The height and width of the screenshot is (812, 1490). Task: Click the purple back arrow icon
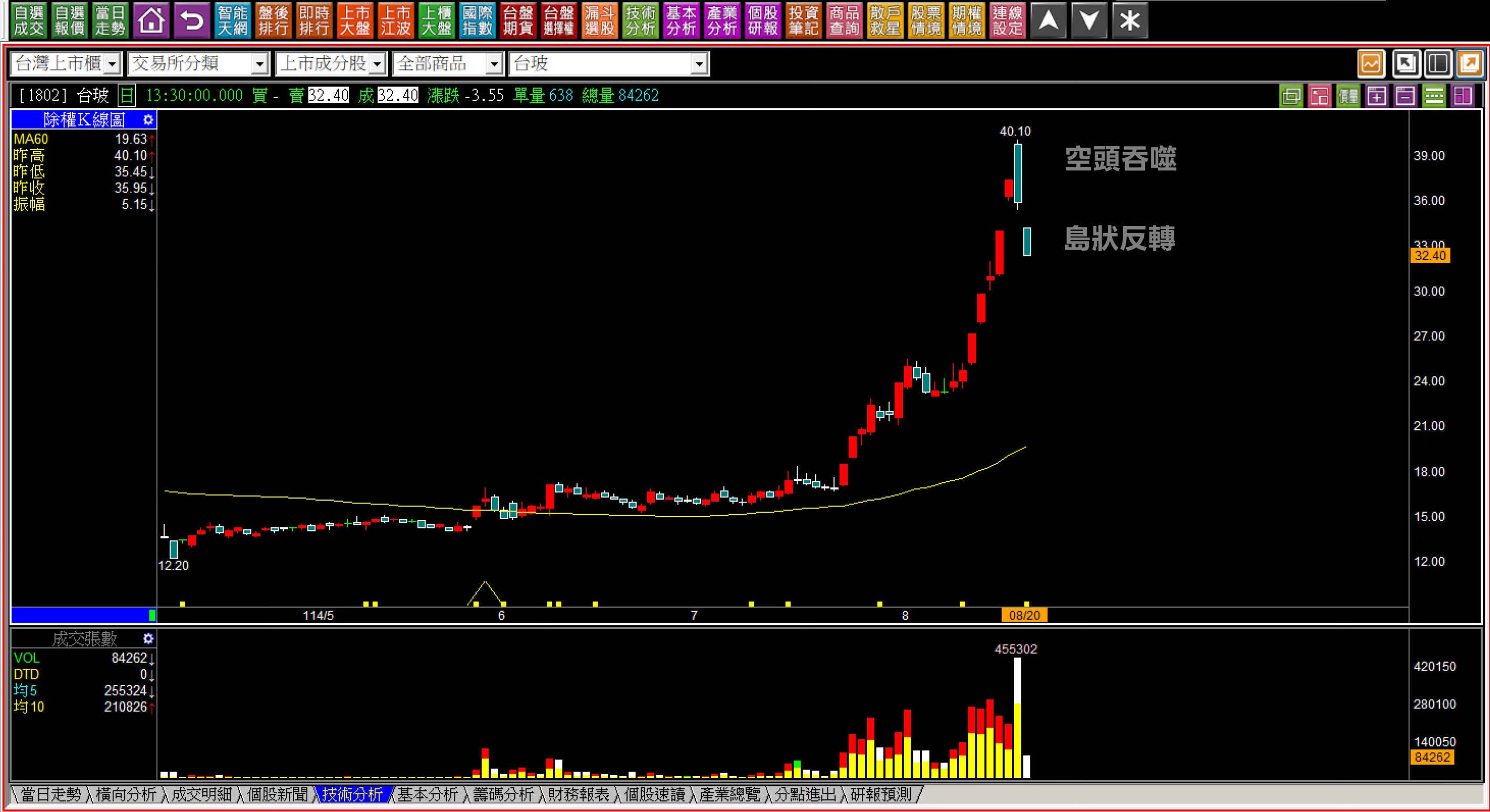[192, 20]
